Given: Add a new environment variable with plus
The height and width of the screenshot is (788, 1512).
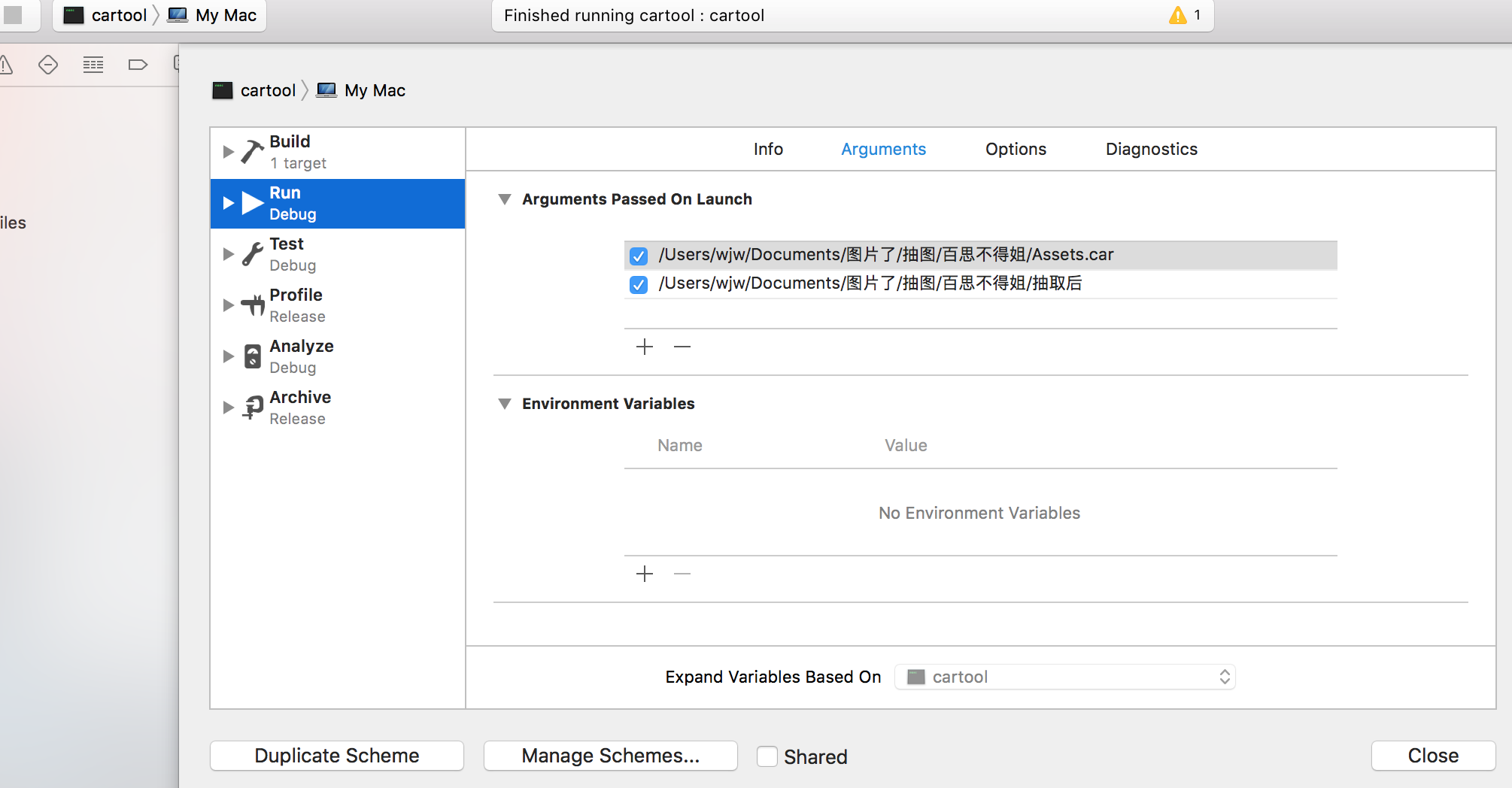Looking at the screenshot, I should click(645, 574).
